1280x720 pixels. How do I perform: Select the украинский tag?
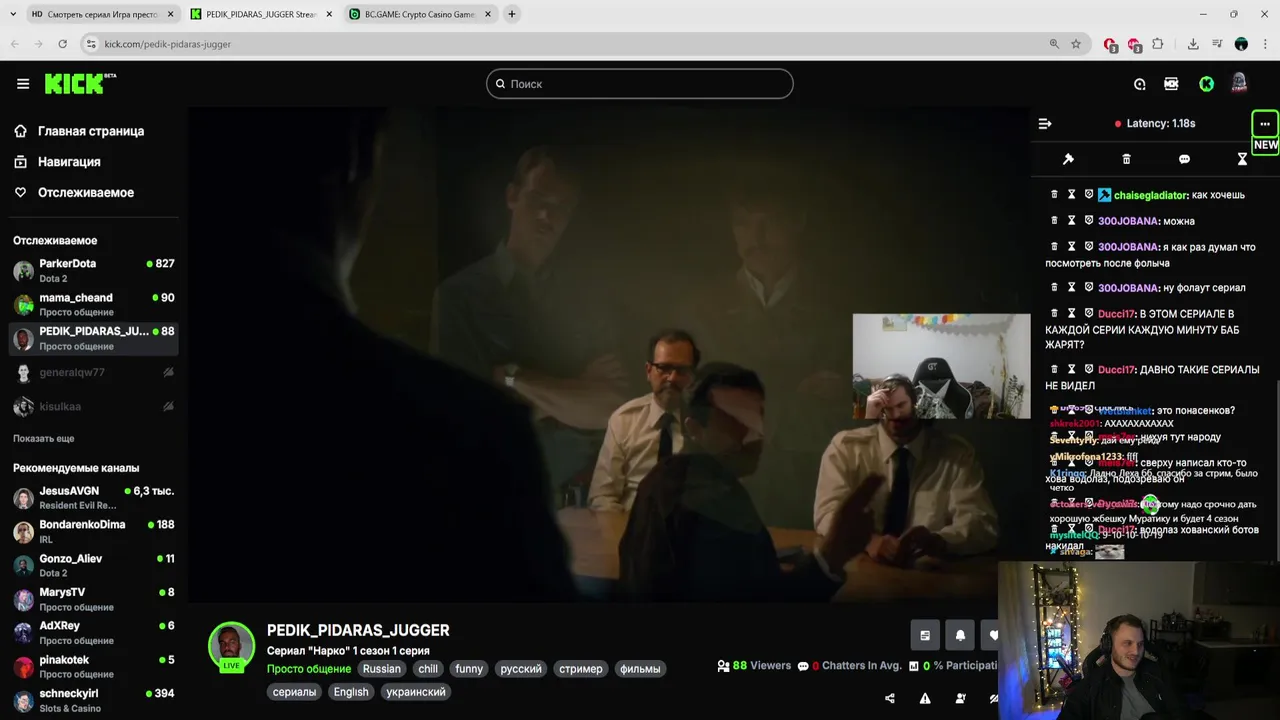click(416, 692)
